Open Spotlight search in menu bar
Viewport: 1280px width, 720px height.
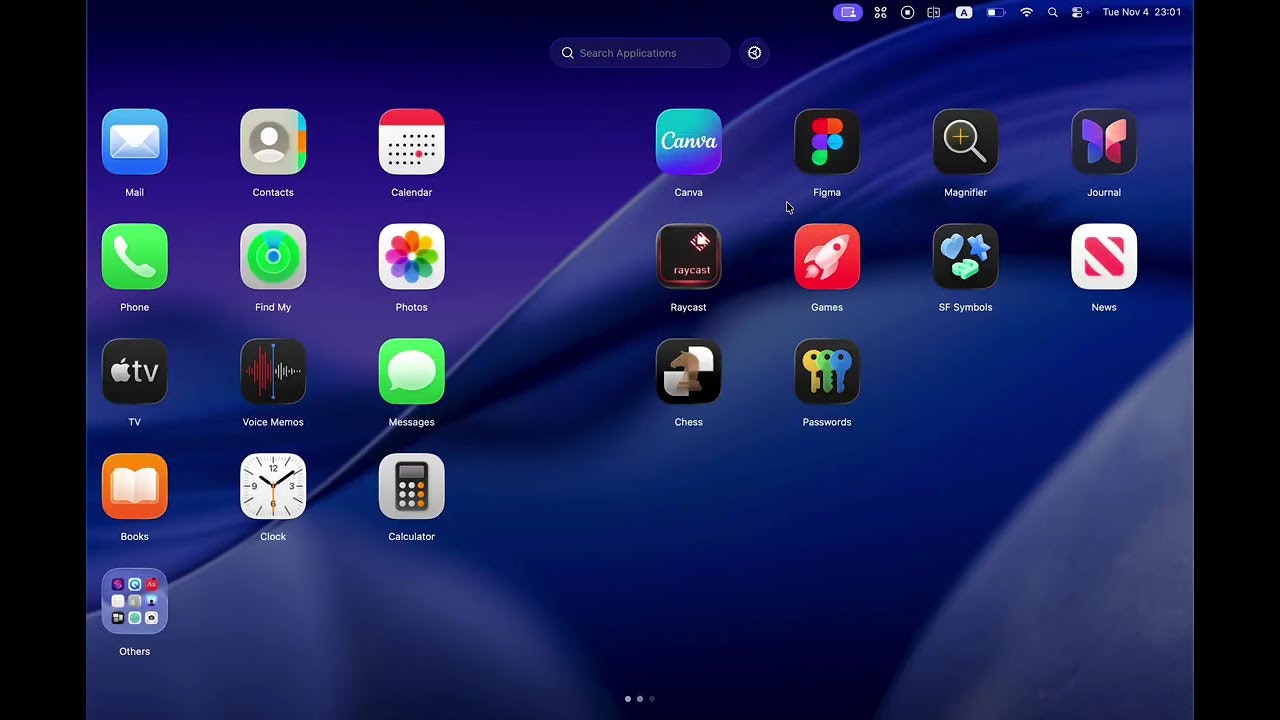tap(1052, 12)
